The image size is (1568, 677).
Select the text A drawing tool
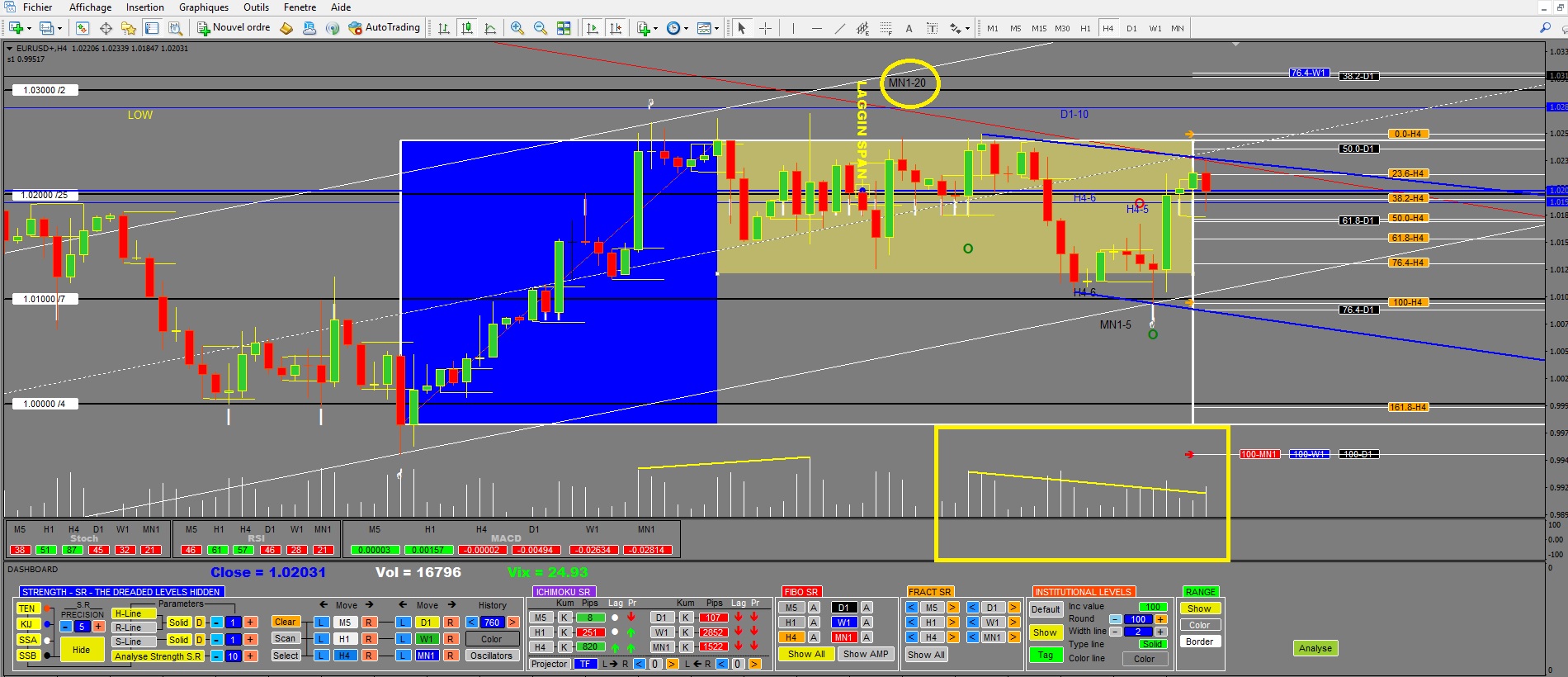[x=909, y=28]
